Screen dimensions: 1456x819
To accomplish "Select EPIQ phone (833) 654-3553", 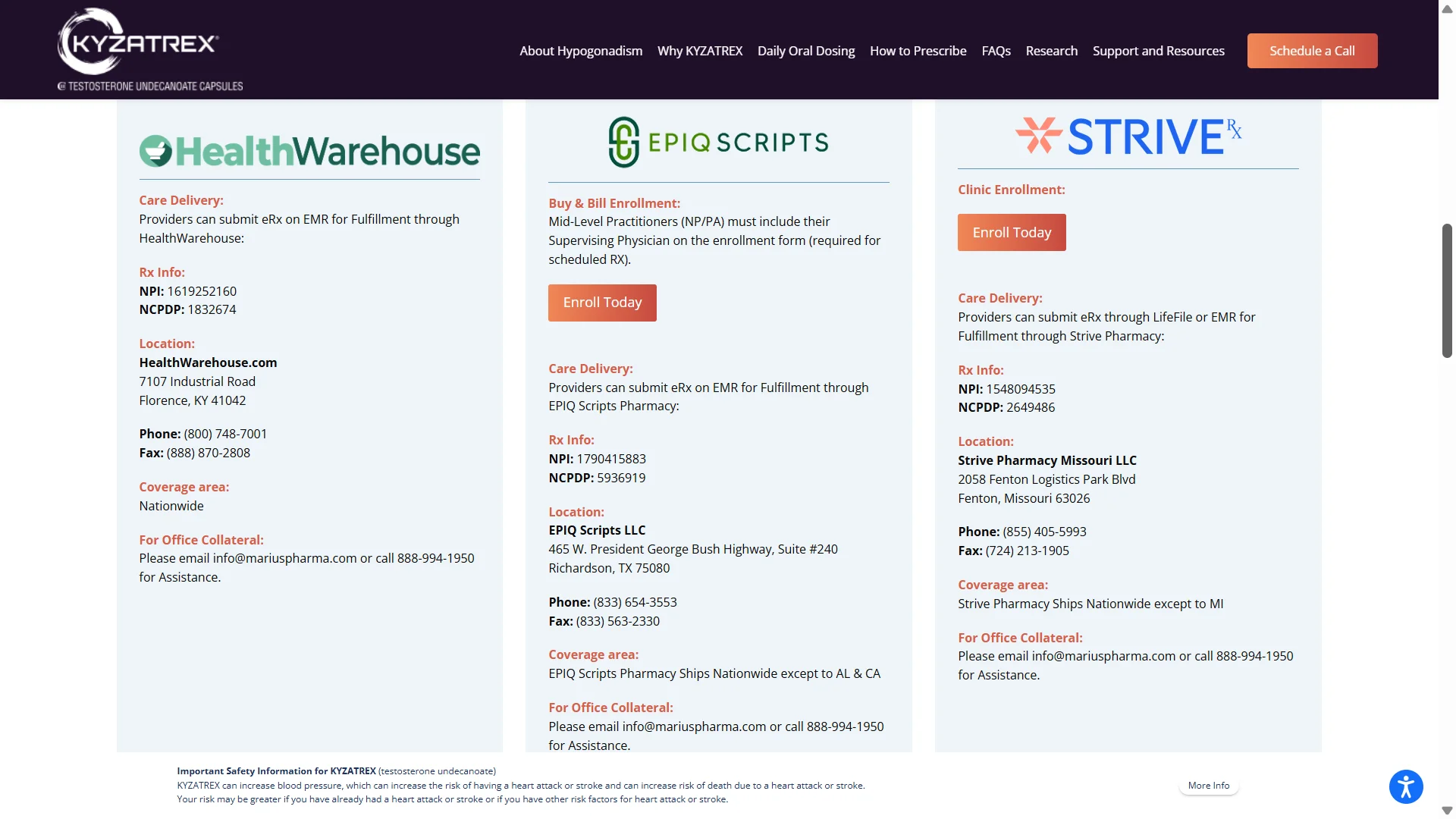I will 635,602.
